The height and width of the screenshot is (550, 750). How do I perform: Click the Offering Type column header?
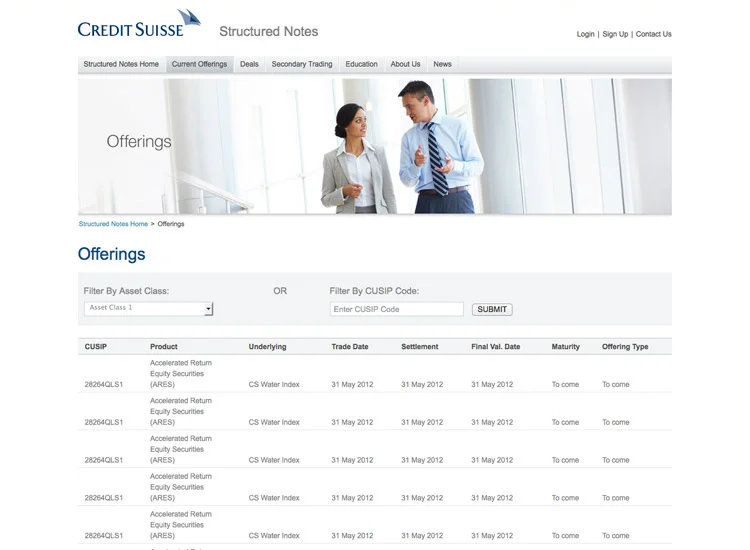pos(625,347)
